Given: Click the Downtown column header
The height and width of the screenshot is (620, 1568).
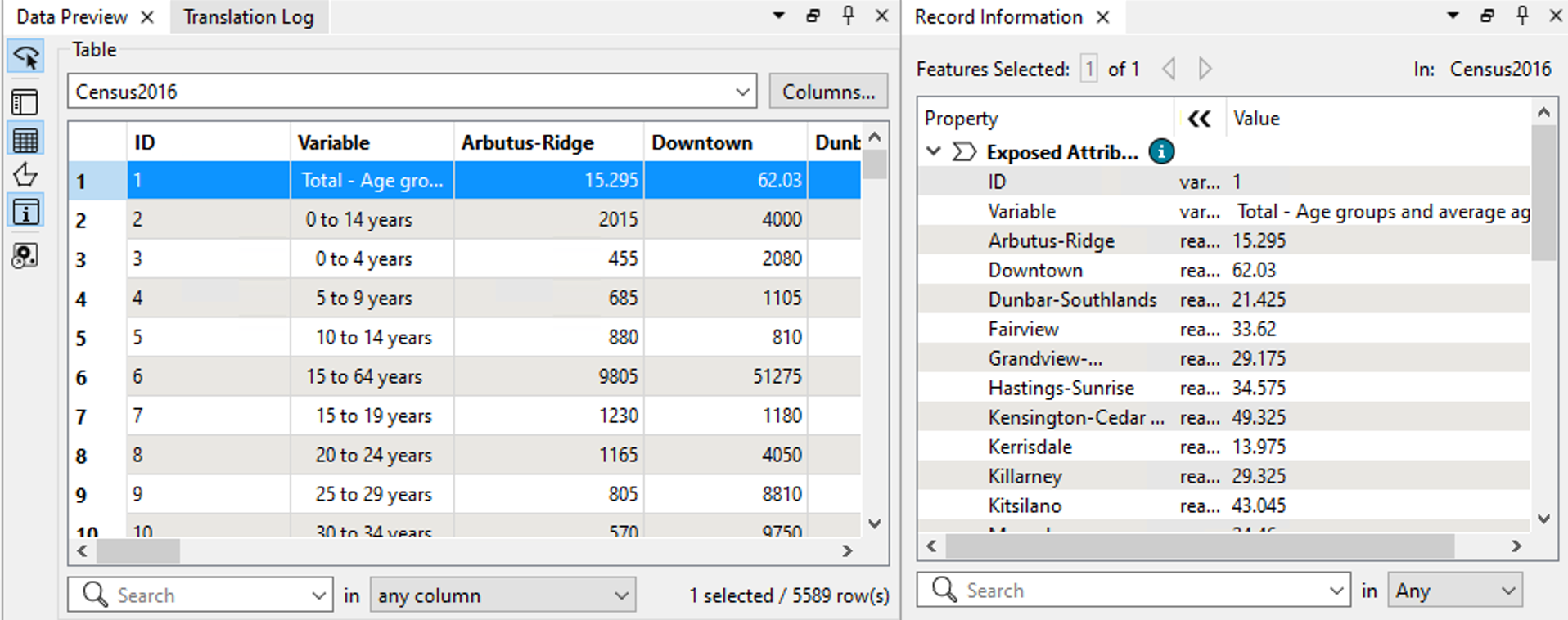Looking at the screenshot, I should click(x=725, y=142).
